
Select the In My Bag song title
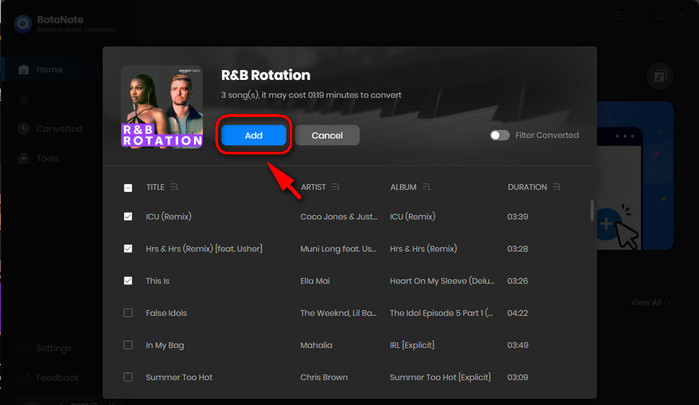pyautogui.click(x=164, y=345)
